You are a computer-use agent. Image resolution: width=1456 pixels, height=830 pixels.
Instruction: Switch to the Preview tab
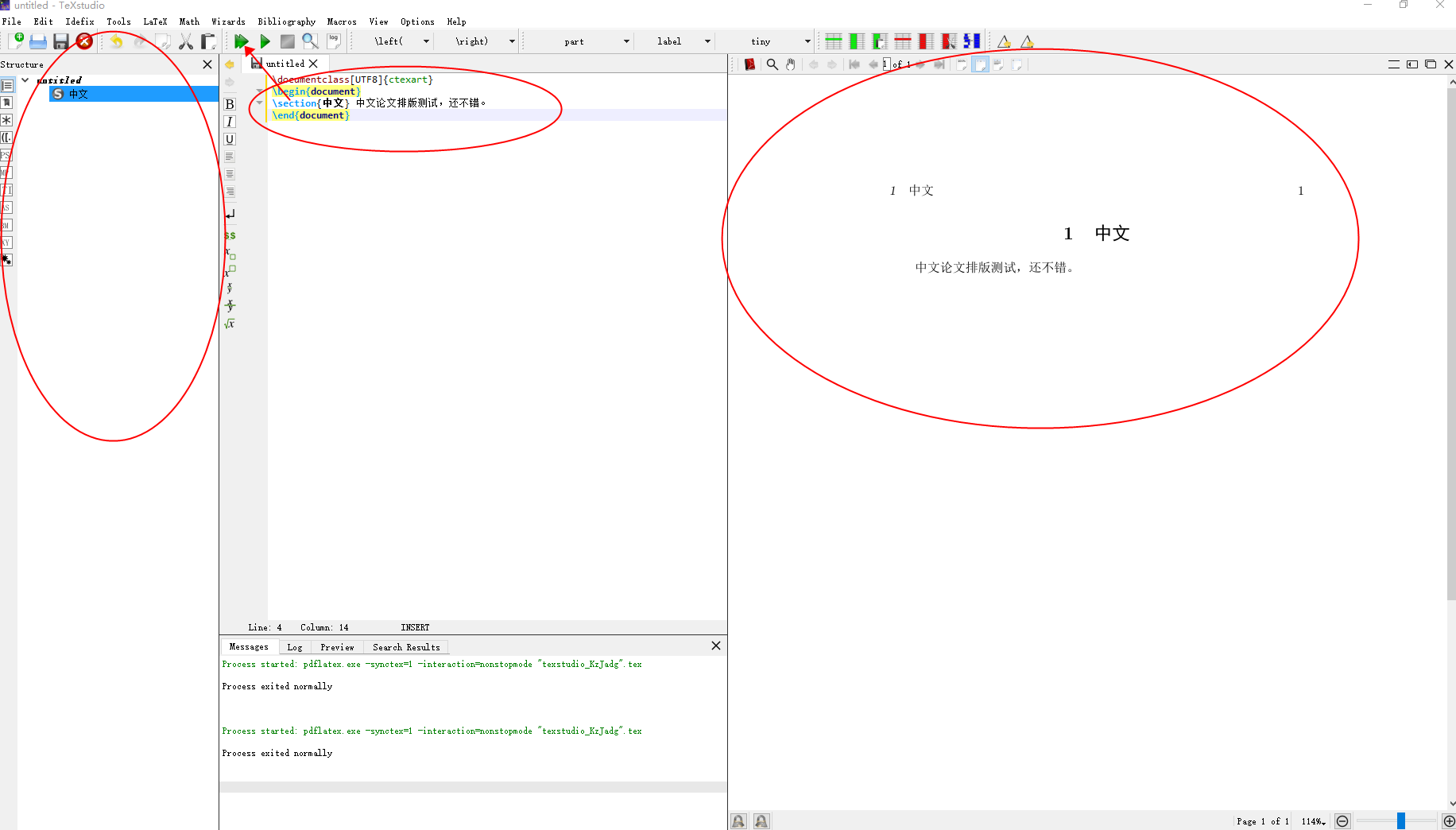(337, 646)
